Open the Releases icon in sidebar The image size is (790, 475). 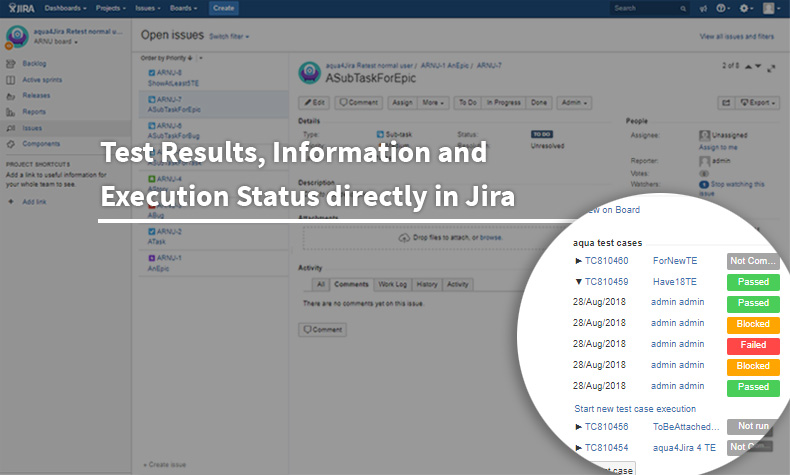12,95
